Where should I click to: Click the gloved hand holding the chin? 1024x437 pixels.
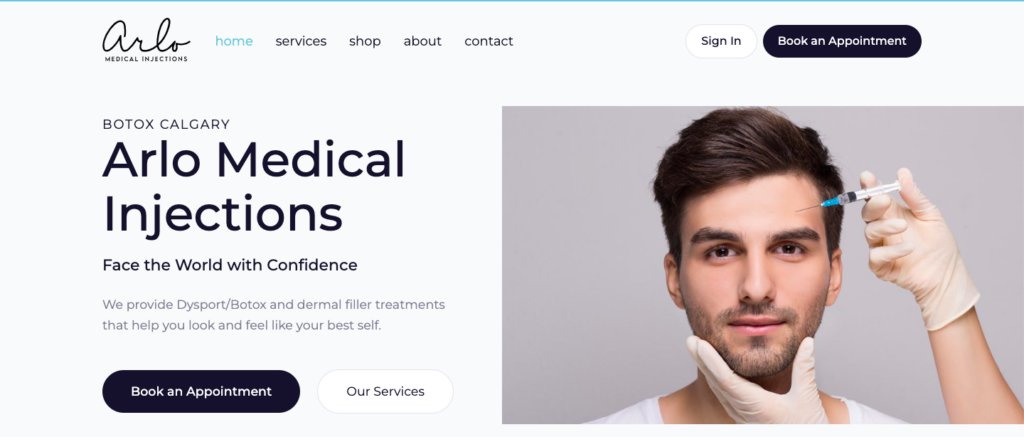click(x=750, y=380)
